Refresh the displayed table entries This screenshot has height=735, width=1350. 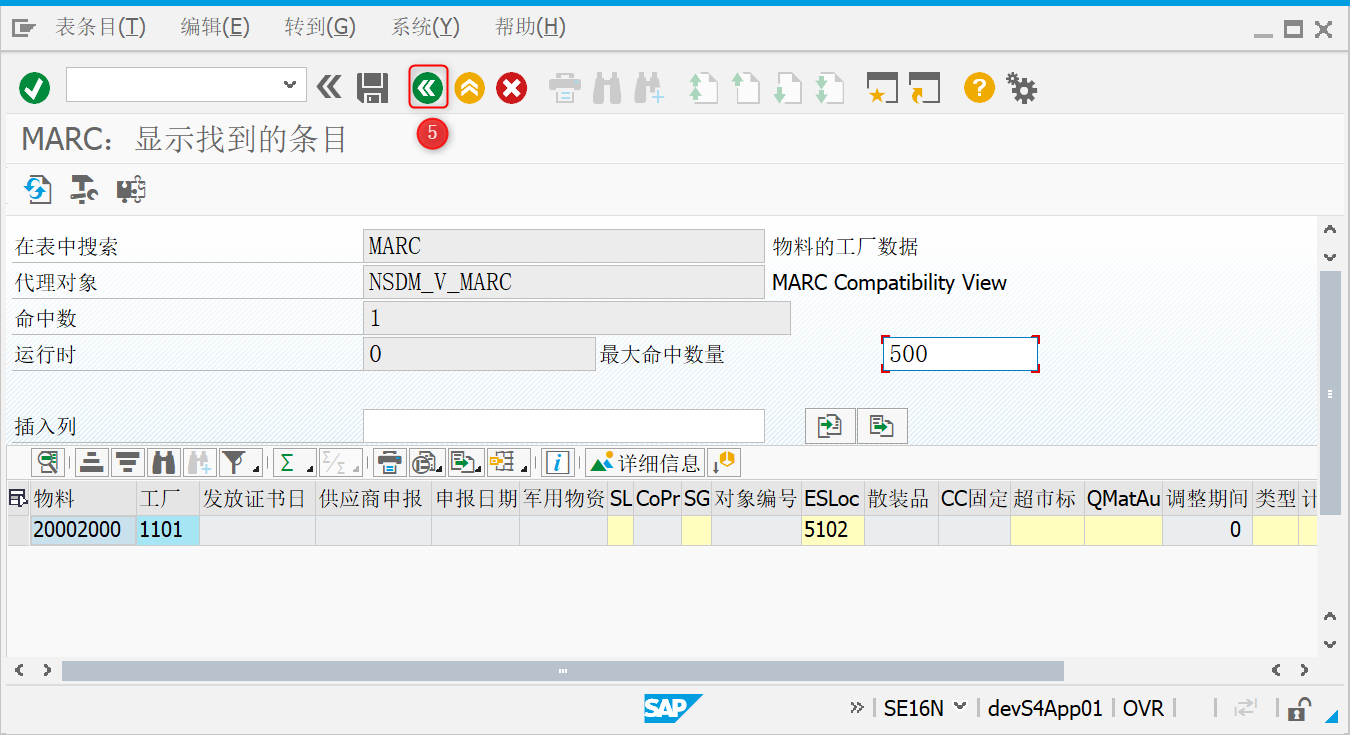[x=37, y=189]
